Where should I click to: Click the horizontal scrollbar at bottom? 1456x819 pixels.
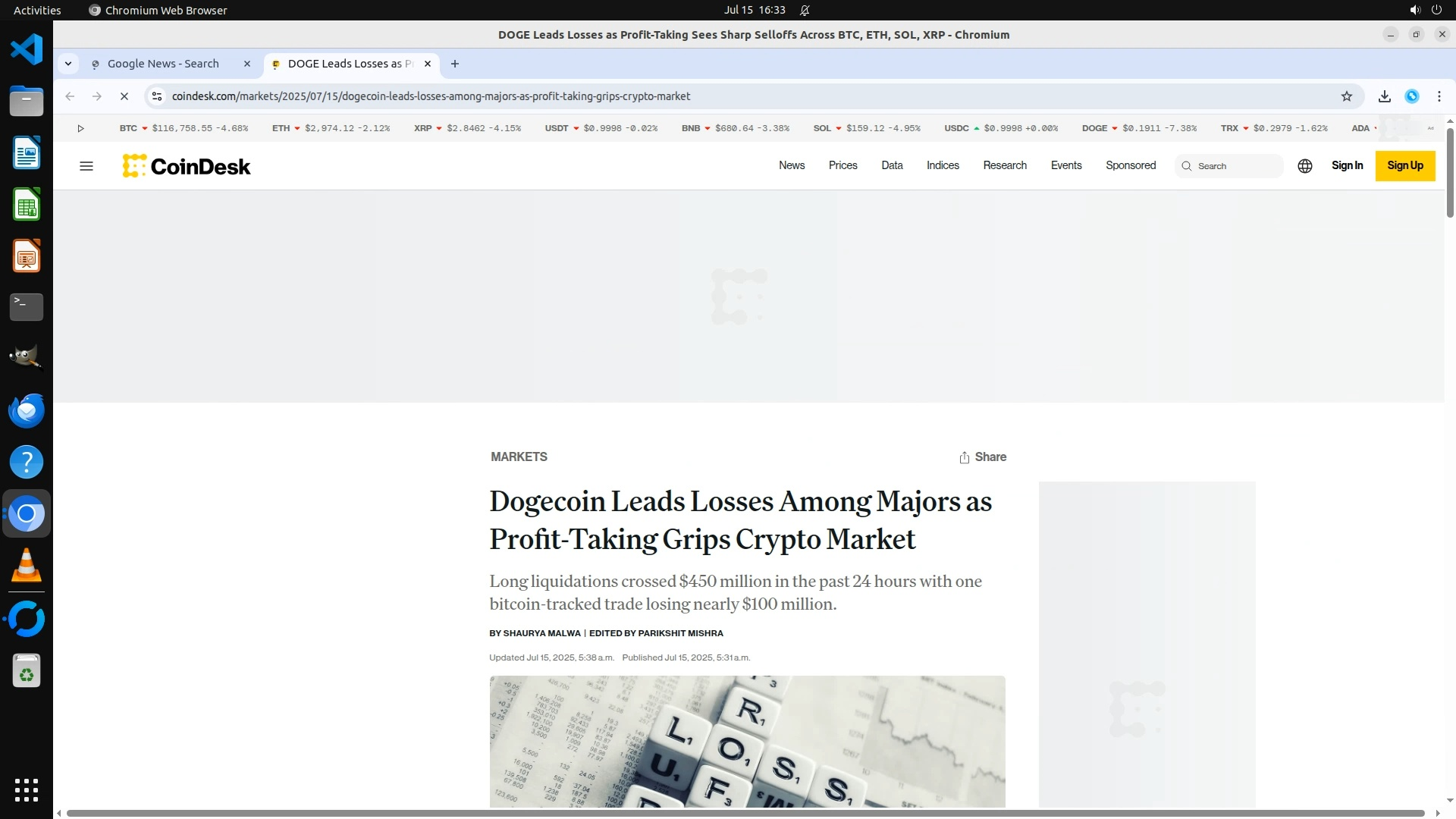(x=745, y=813)
